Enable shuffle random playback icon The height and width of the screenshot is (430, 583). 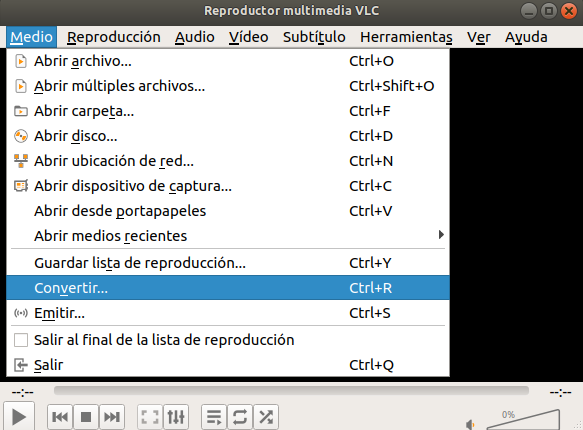coord(266,417)
